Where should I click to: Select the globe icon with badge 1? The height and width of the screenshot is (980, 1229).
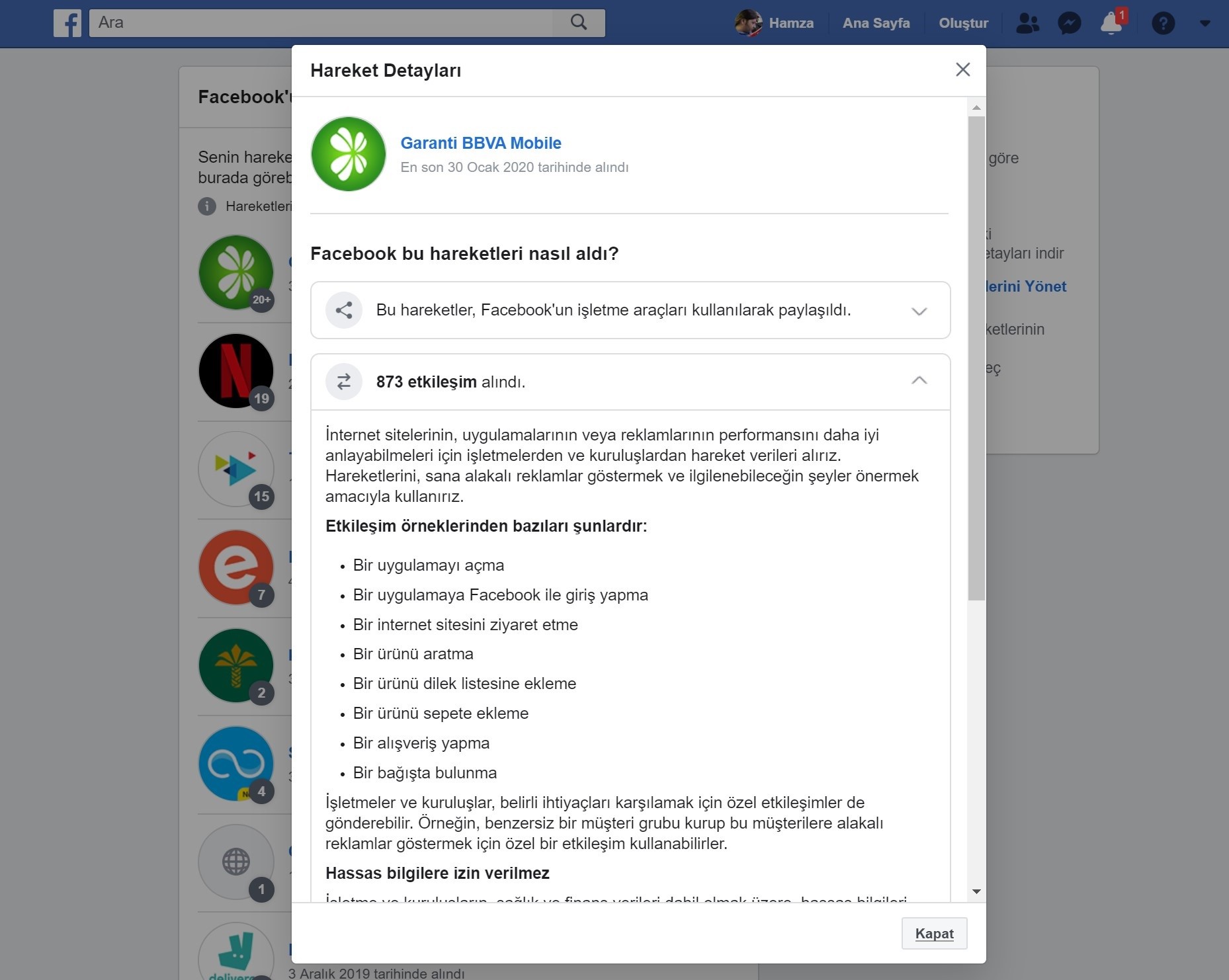point(236,862)
